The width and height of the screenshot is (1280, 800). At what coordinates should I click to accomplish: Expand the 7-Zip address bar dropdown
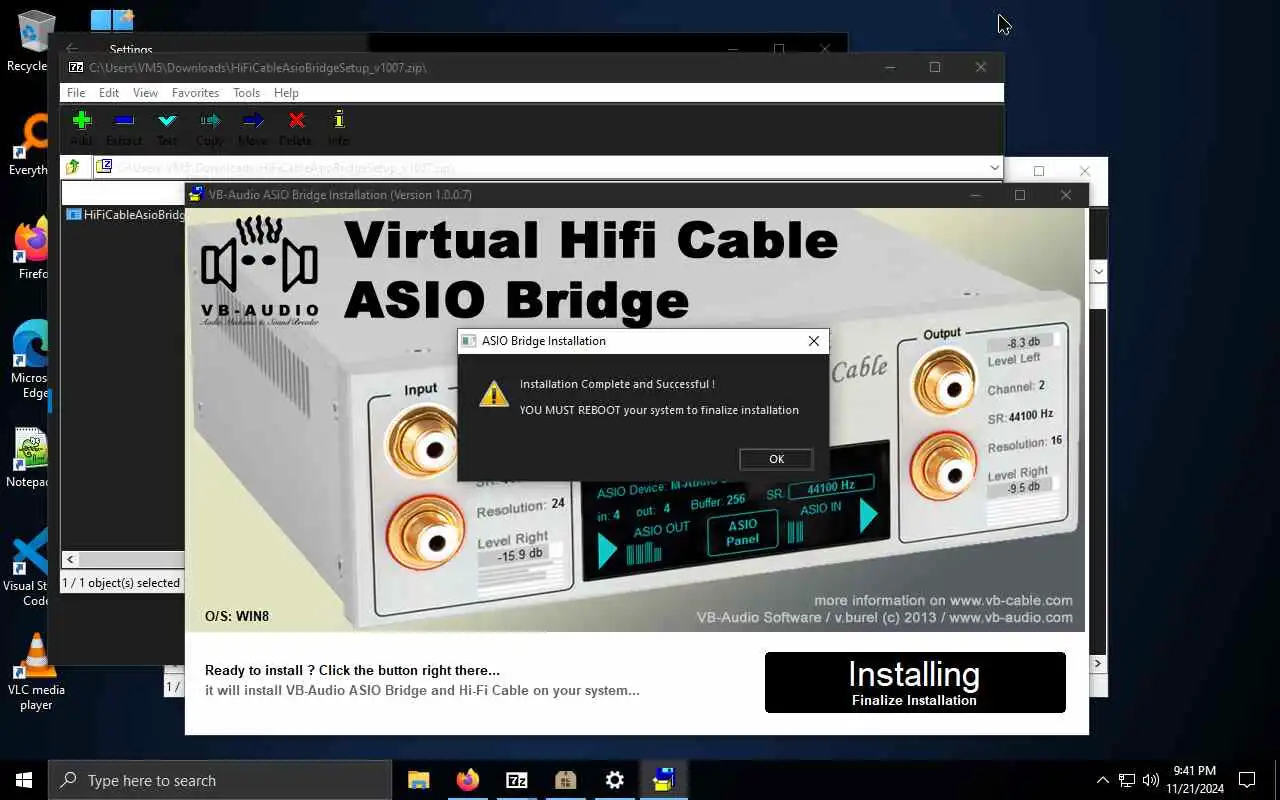click(x=994, y=168)
